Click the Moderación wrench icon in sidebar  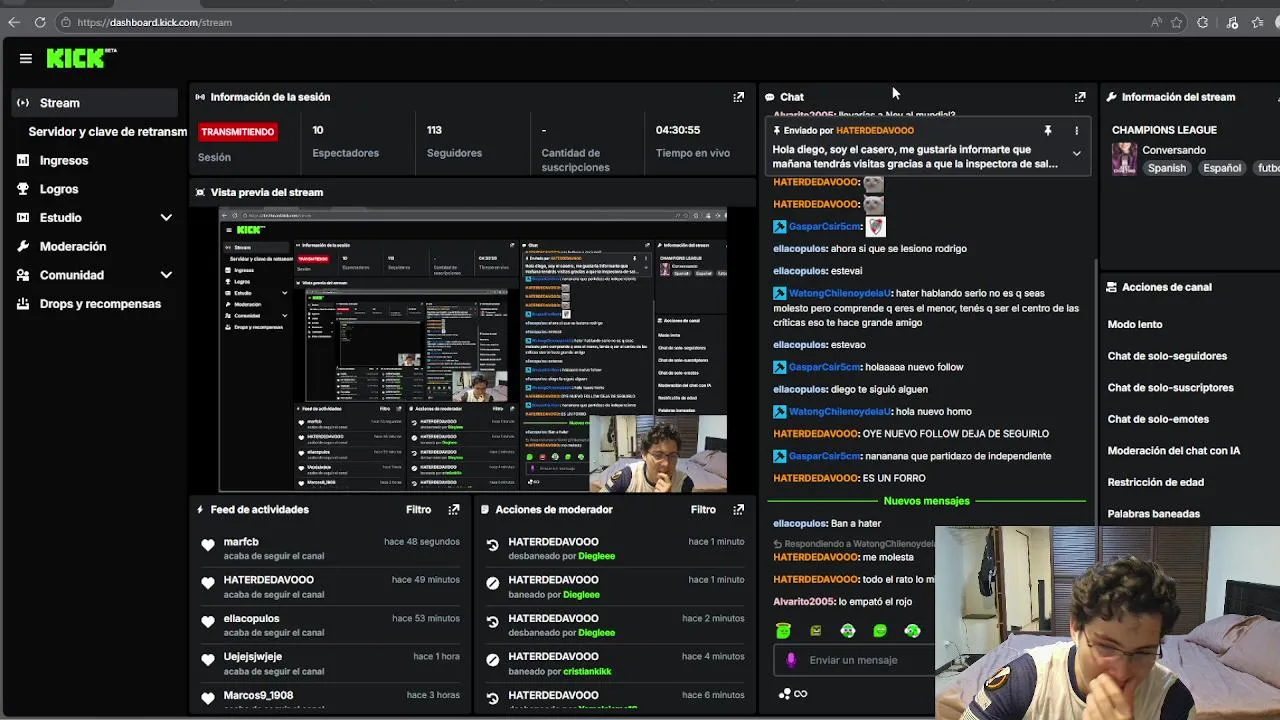(23, 246)
